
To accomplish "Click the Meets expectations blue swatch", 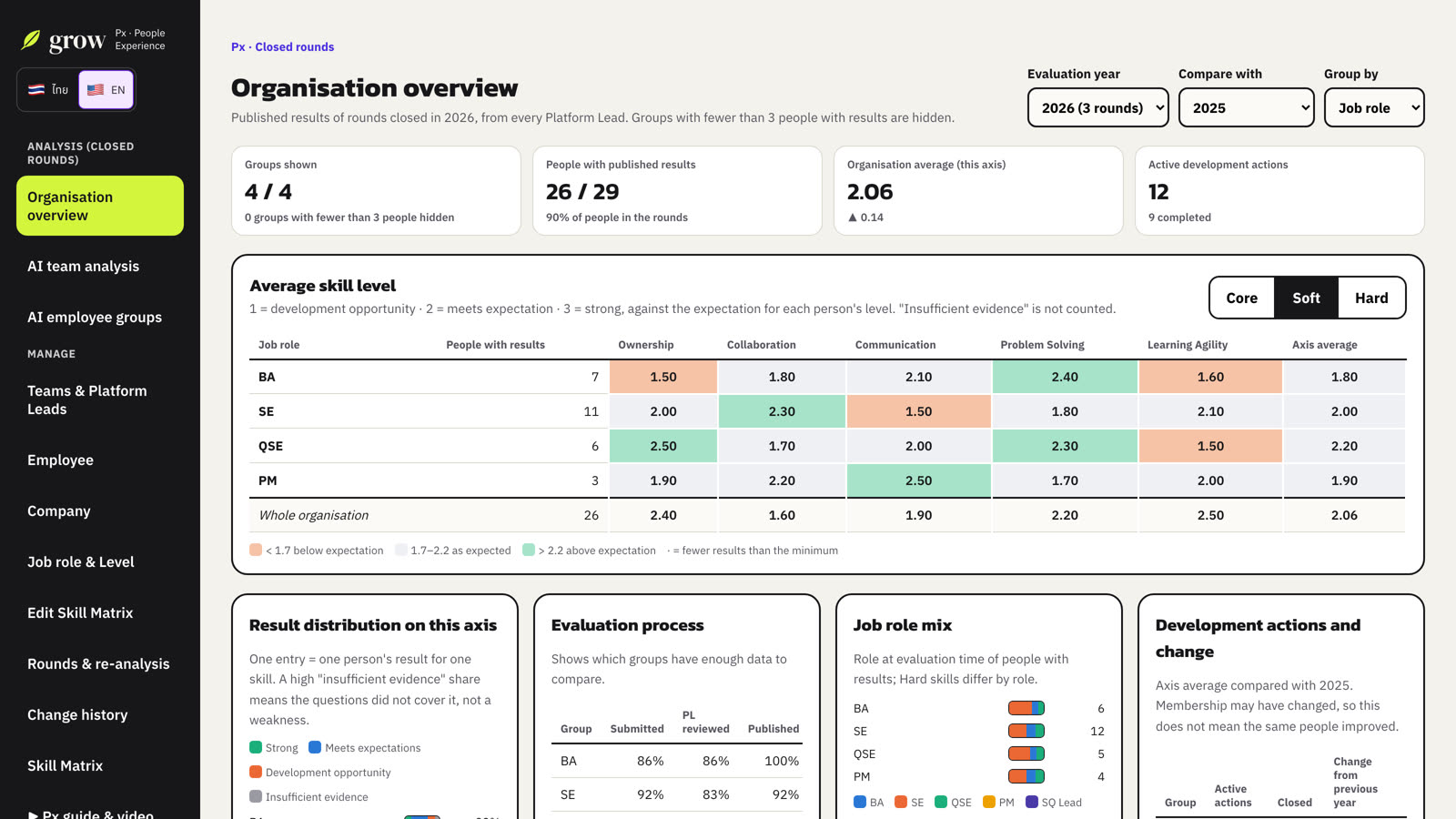I will [315, 747].
